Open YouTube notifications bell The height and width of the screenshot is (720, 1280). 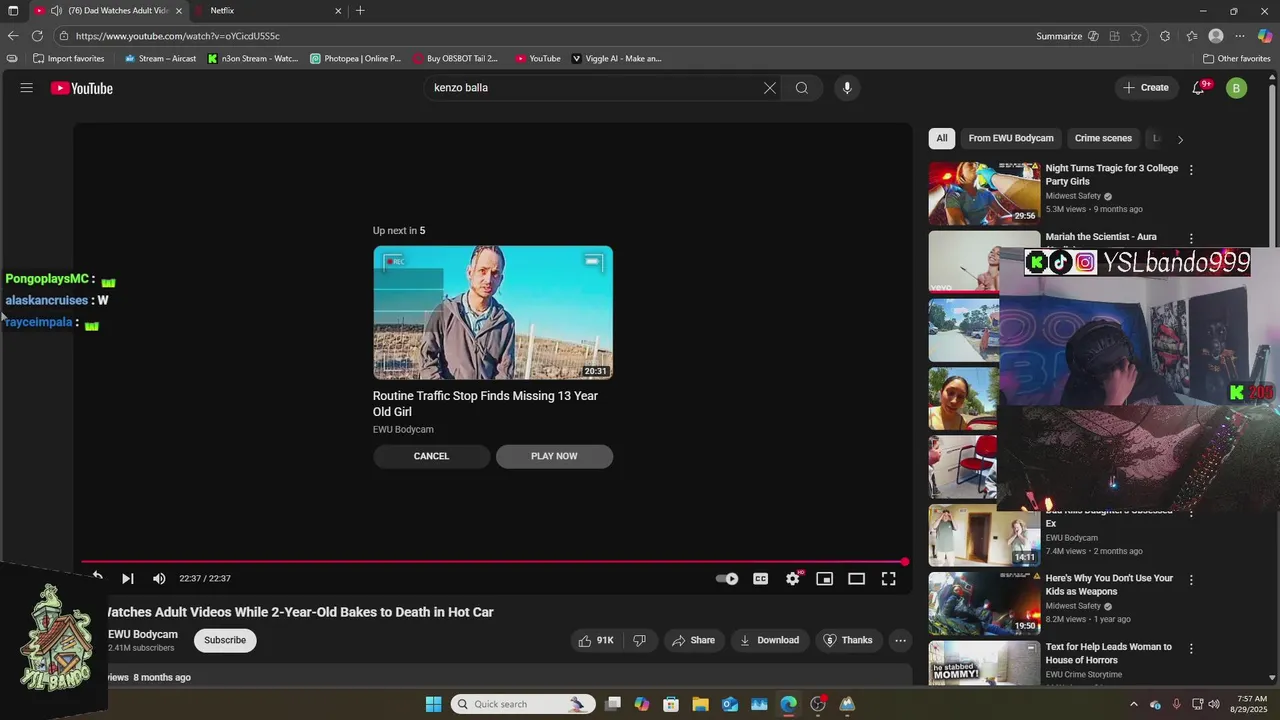point(1198,88)
